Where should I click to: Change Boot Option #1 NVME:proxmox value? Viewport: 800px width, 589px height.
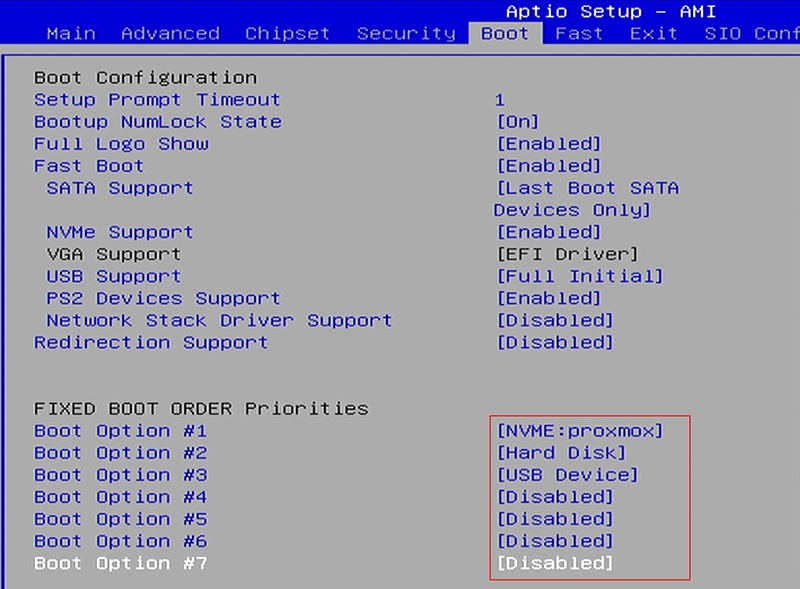[580, 431]
